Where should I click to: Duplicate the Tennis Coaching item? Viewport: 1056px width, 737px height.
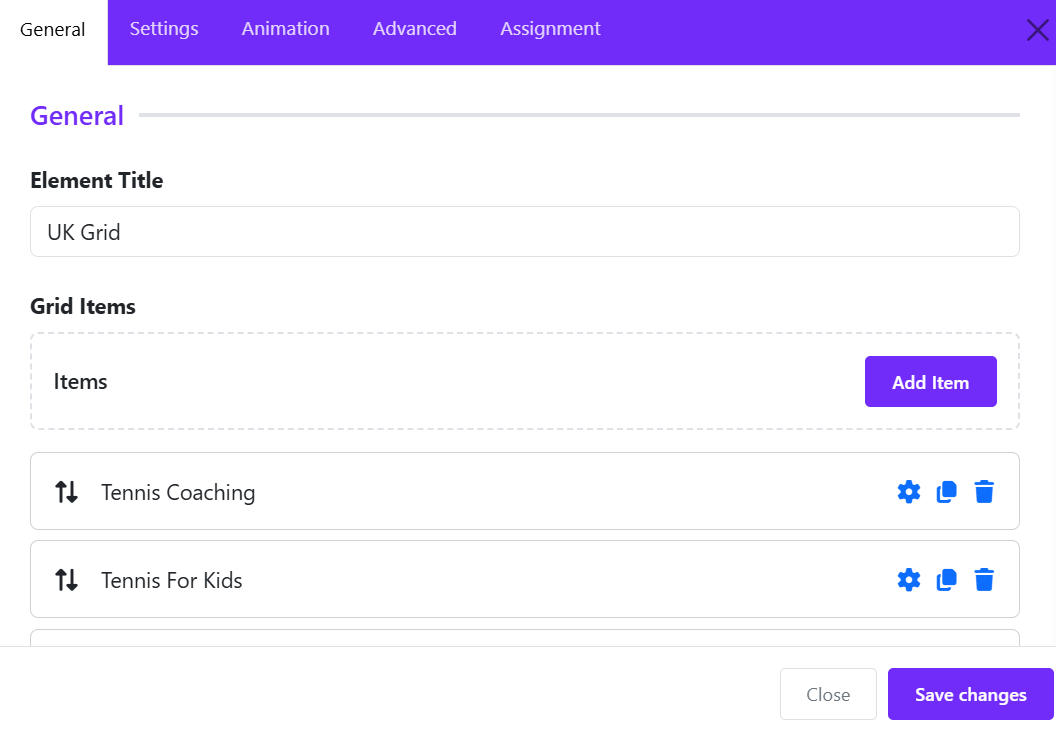pos(946,492)
